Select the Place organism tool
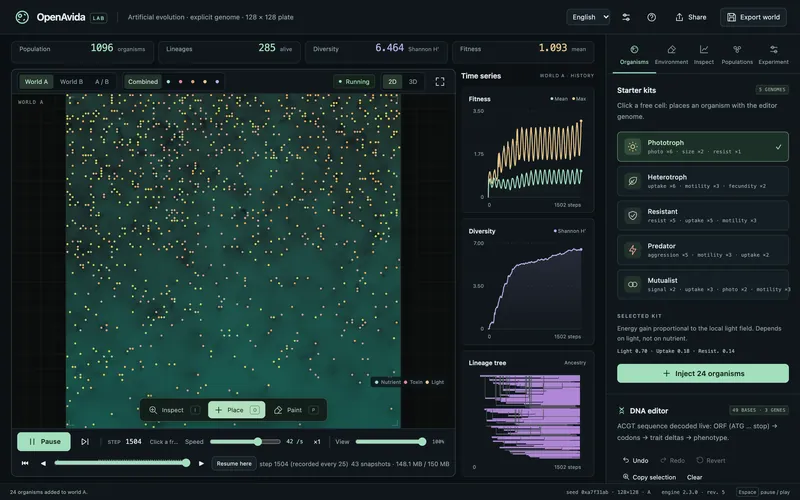This screenshot has width=800, height=500. 237,410
